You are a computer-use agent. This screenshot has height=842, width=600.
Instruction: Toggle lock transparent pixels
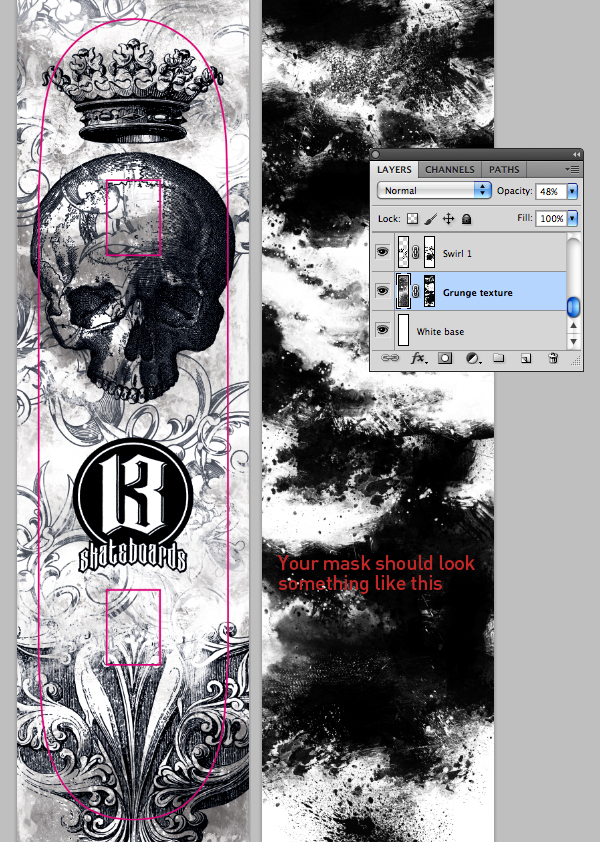[x=412, y=219]
